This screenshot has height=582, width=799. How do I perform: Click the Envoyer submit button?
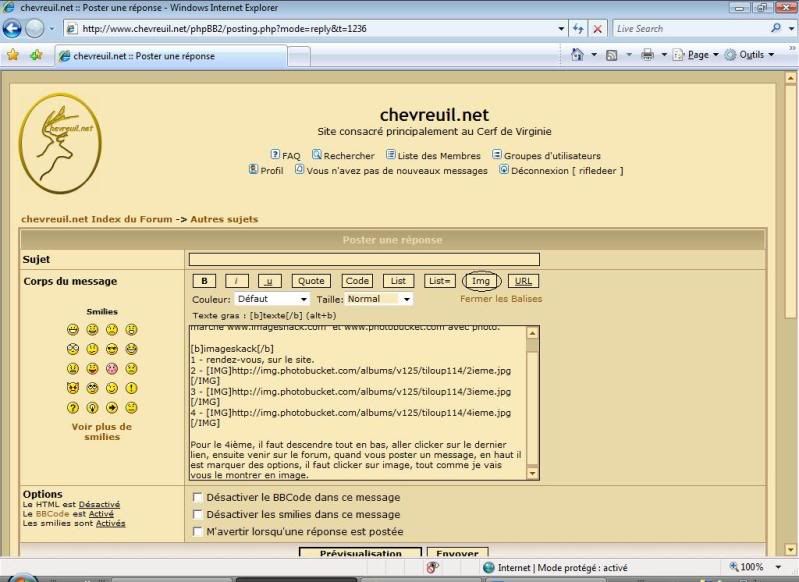pyautogui.click(x=457, y=552)
